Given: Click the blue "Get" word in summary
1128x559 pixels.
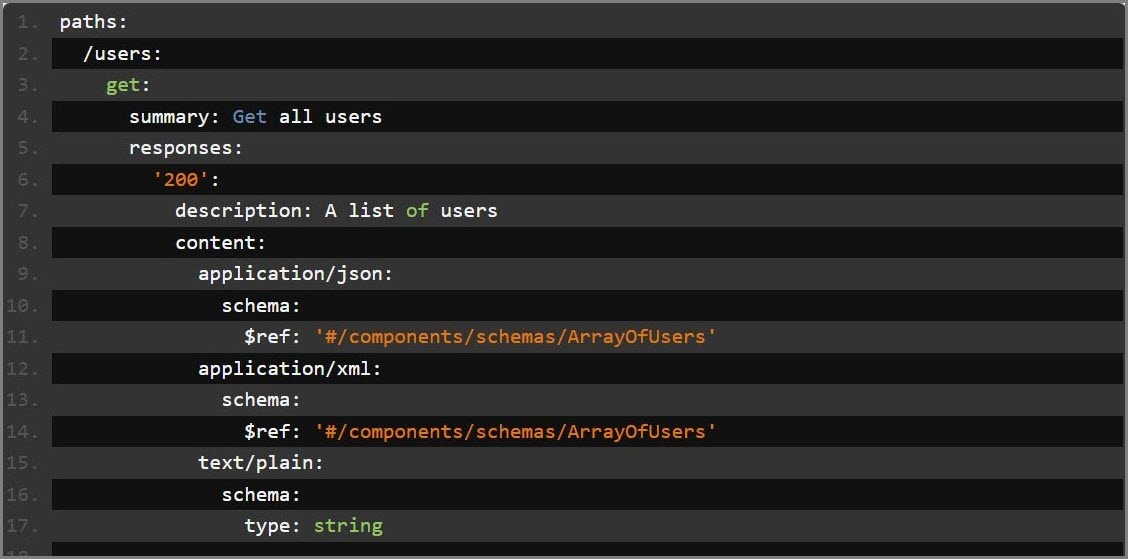Looking at the screenshot, I should tap(249, 116).
